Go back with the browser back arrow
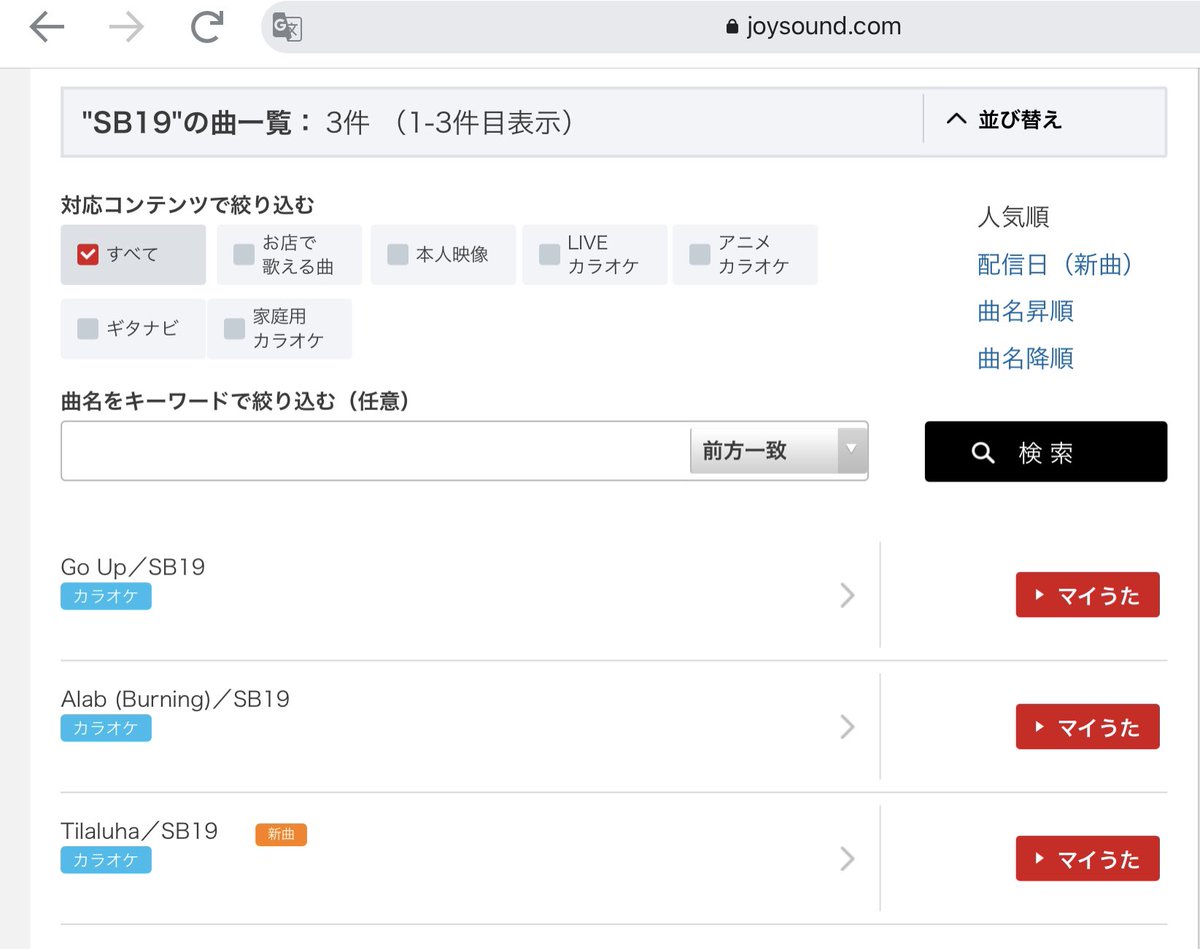The image size is (1200, 949). [47, 27]
